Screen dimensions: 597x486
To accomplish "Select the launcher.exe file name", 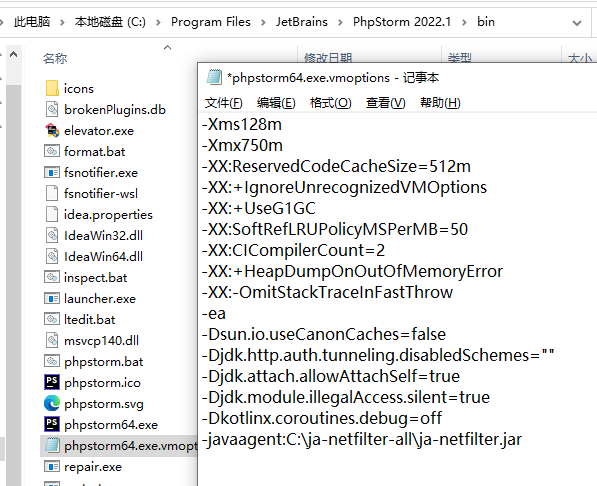I will [x=100, y=299].
